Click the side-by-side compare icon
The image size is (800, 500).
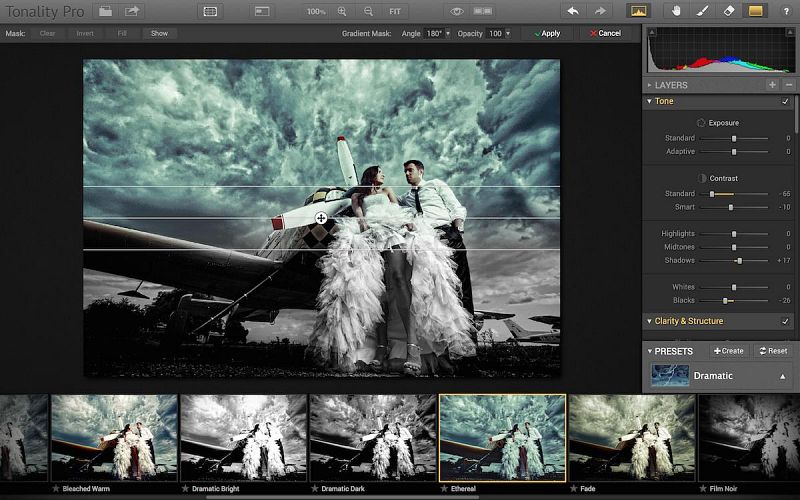click(483, 11)
